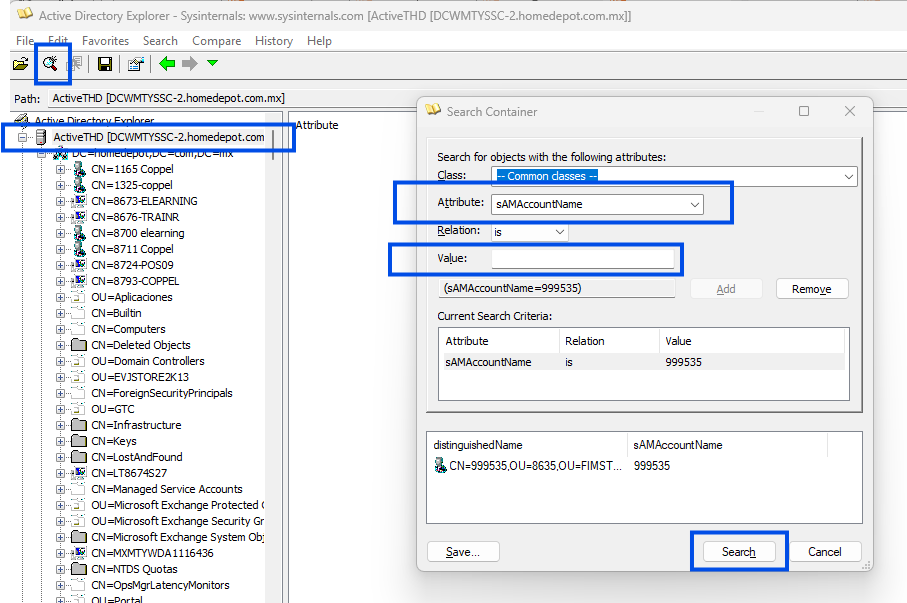The height and width of the screenshot is (603, 907).
Task: Click the folder icon beside CN=NTDS Quotas
Action: pyautogui.click(x=79, y=569)
